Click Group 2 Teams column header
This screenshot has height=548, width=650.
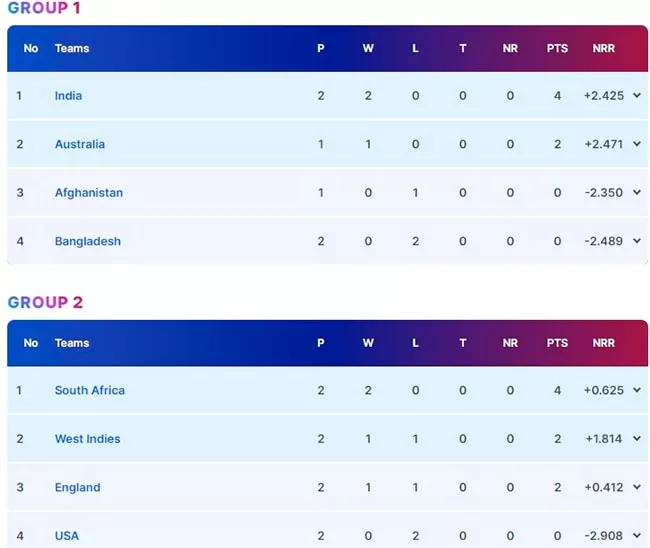pos(72,343)
